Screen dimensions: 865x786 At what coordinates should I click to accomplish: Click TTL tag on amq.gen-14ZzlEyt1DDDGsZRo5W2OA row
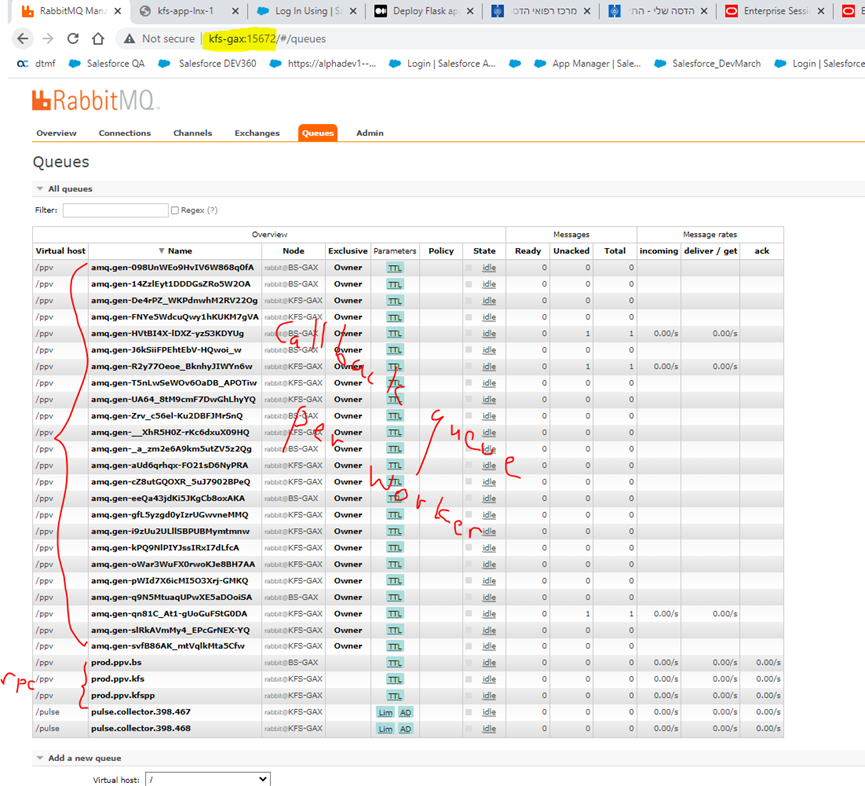tap(394, 284)
